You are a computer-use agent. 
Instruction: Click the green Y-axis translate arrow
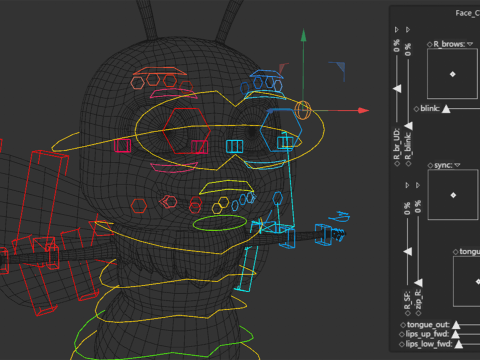tap(303, 36)
